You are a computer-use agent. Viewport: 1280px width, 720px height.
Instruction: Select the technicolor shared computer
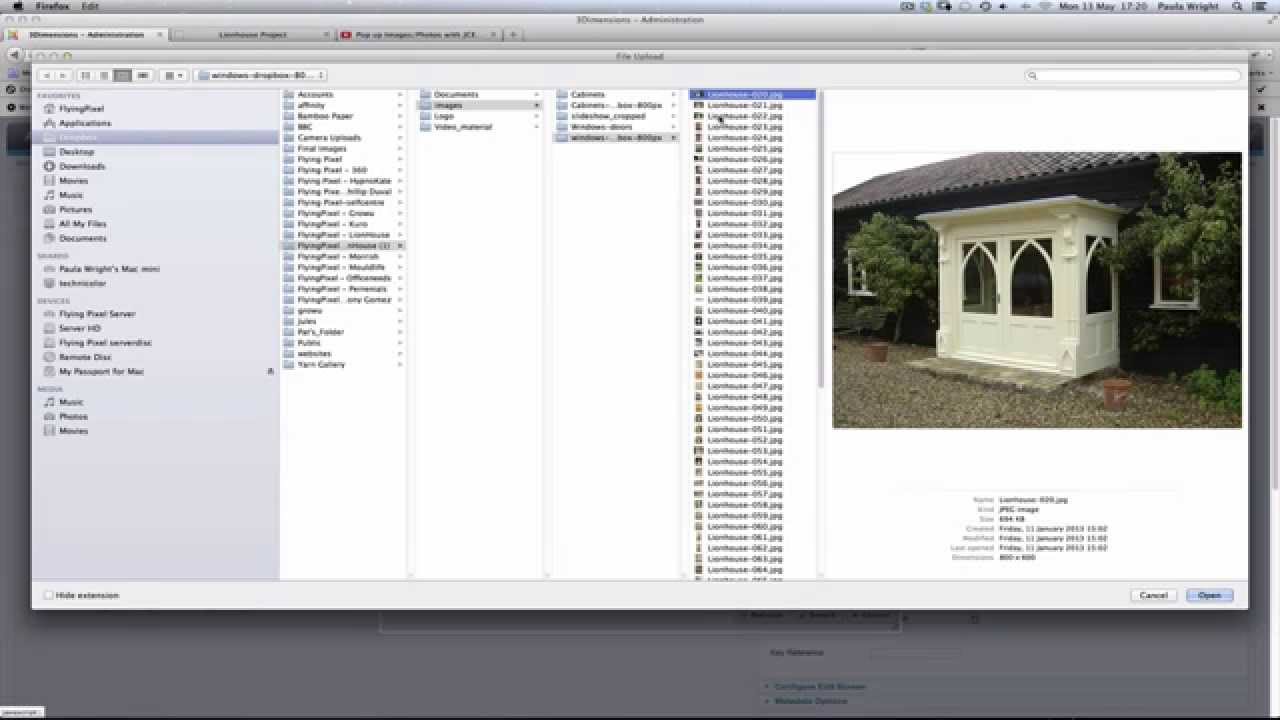tap(82, 283)
